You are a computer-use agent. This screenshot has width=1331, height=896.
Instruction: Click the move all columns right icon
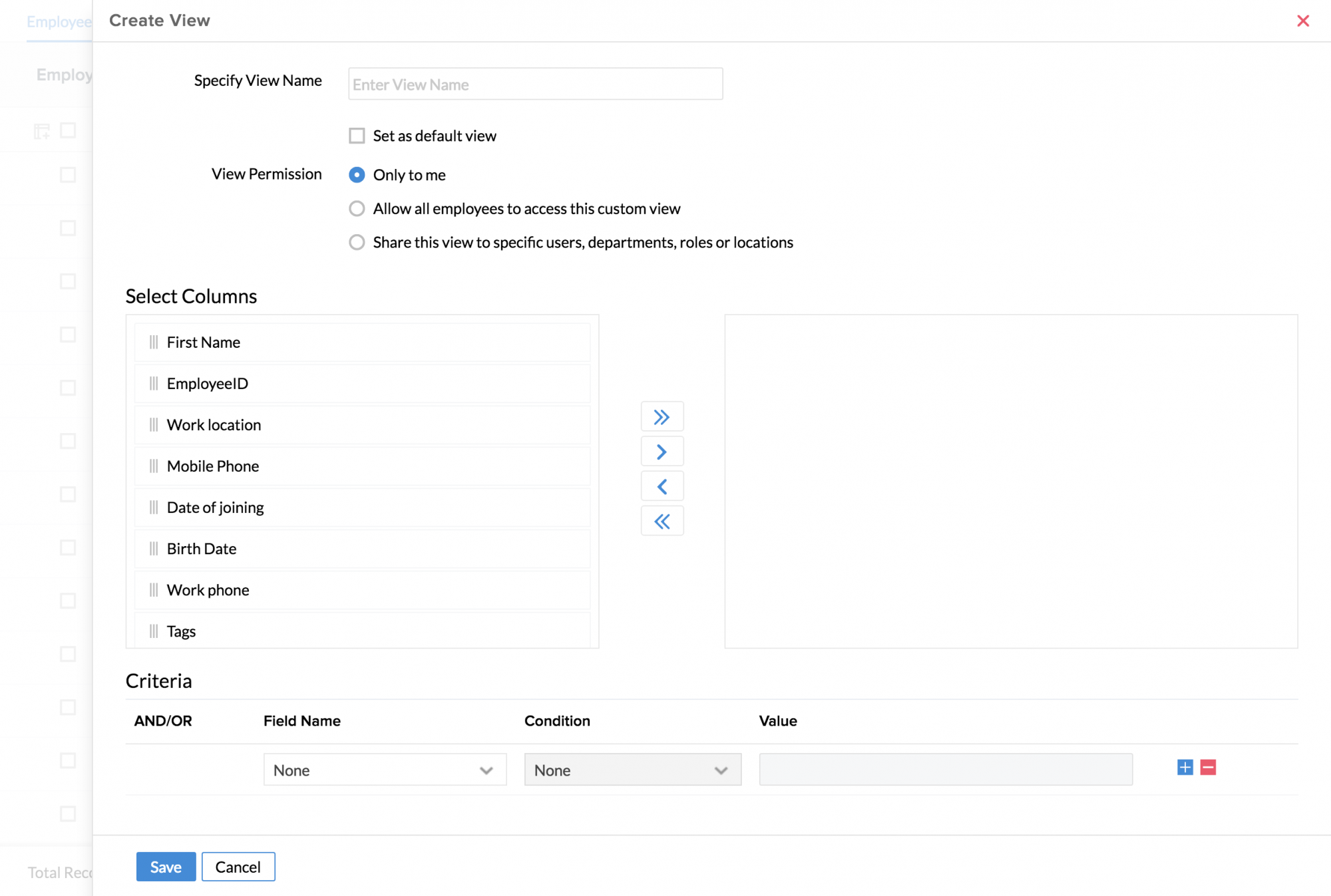tap(662, 417)
